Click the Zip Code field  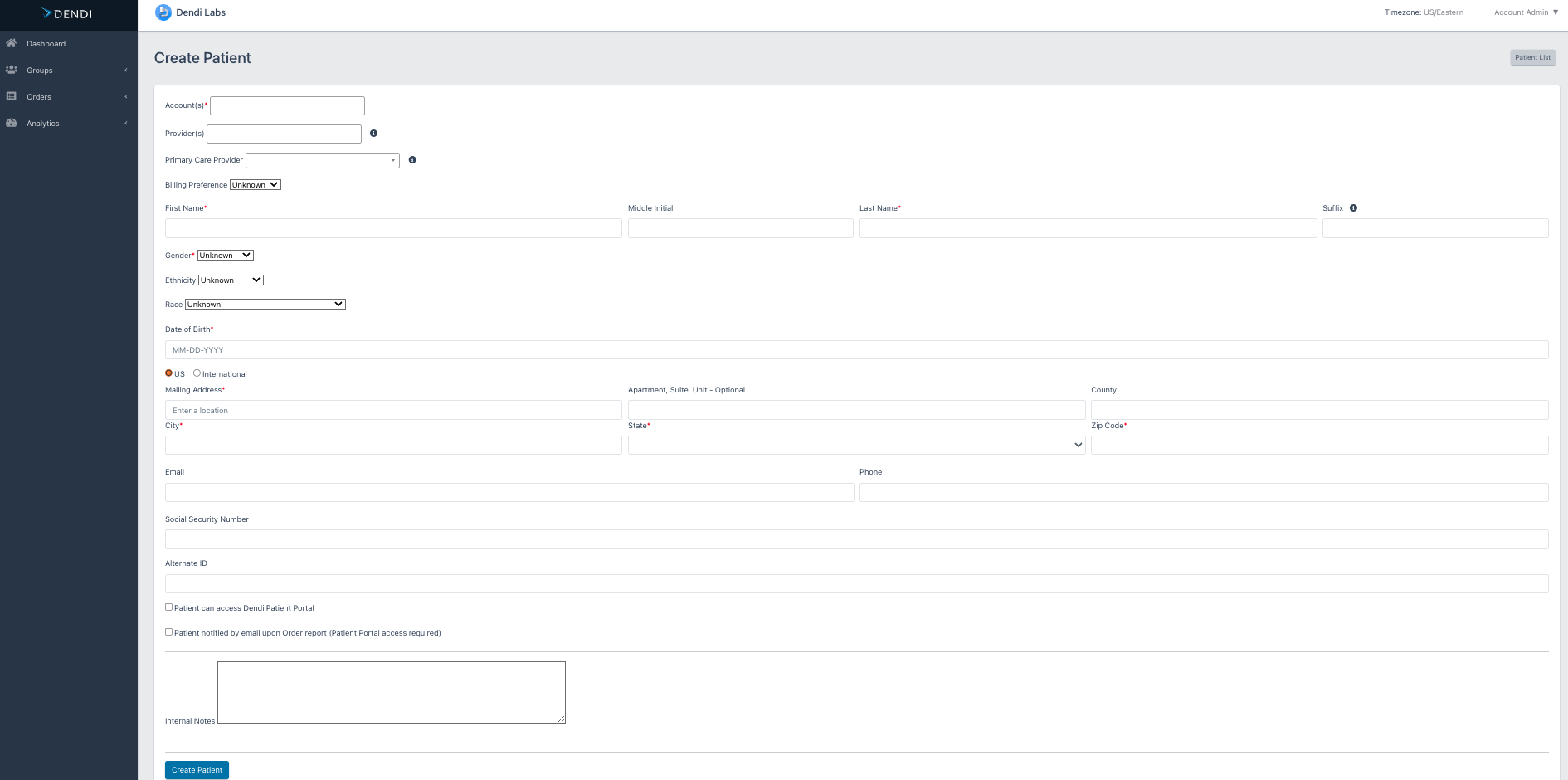[1319, 445]
